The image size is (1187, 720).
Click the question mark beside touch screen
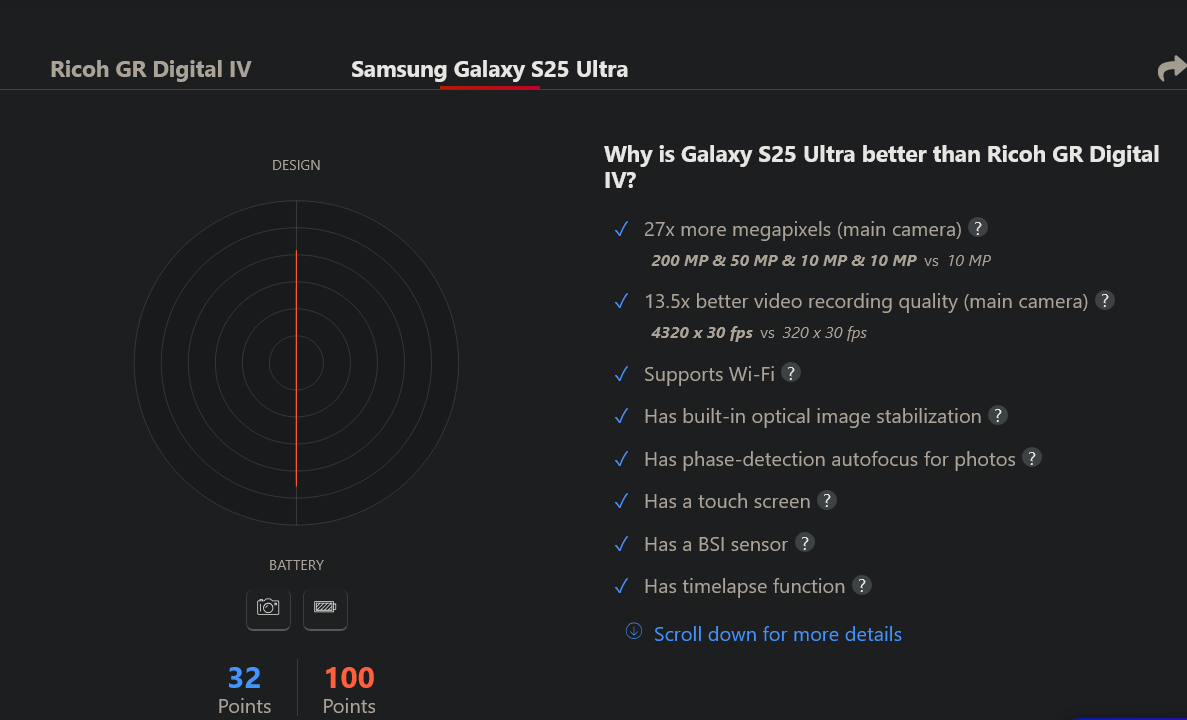click(827, 500)
